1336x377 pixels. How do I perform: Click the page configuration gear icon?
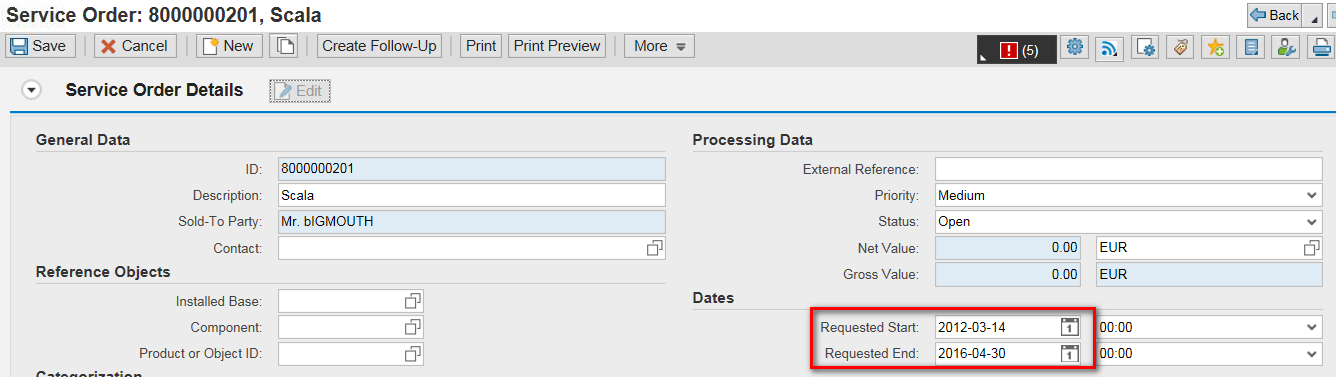(1145, 47)
